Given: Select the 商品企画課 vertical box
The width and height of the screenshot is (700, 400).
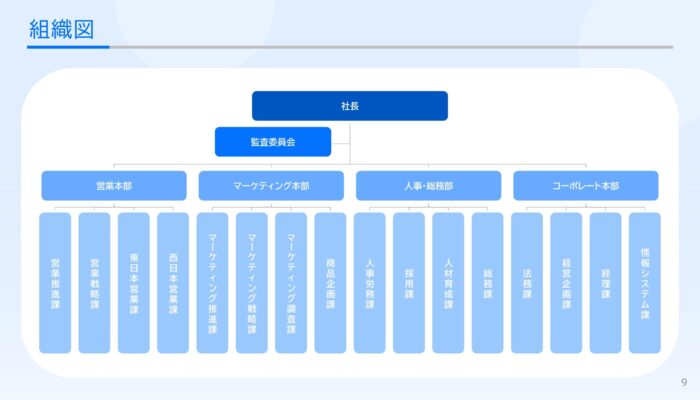Looking at the screenshot, I should [x=330, y=283].
